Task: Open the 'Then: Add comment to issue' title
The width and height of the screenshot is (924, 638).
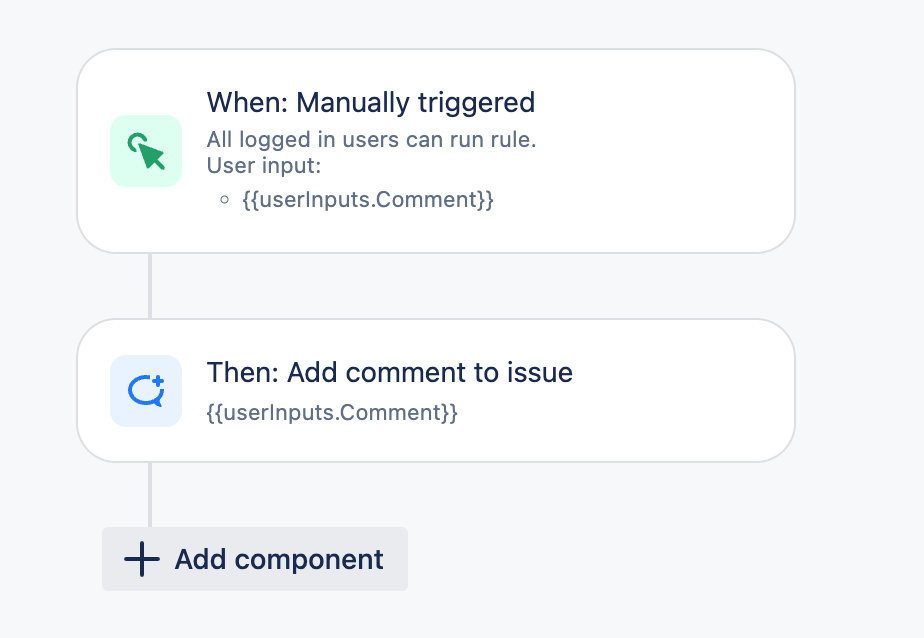Action: (x=390, y=372)
